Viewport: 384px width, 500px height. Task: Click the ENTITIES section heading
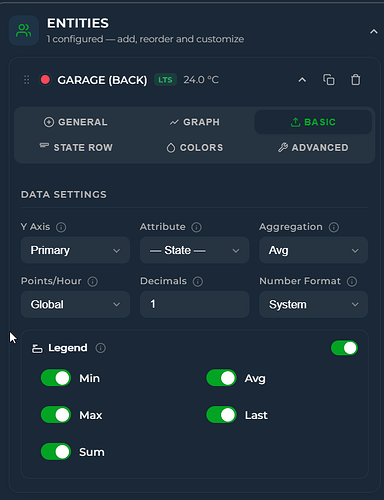[78, 23]
